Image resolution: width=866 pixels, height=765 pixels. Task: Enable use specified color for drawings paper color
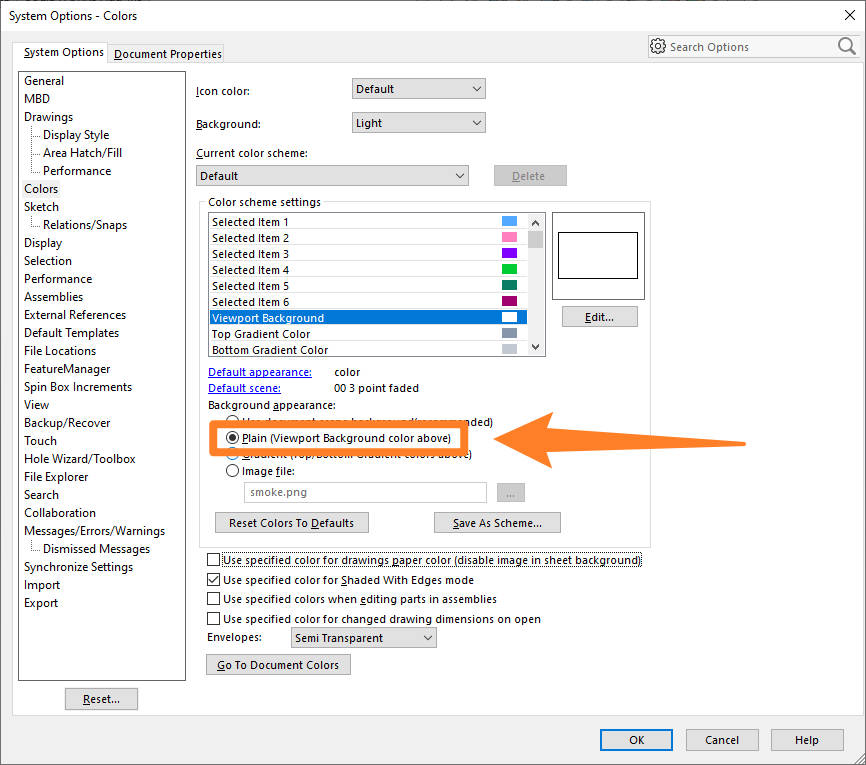[x=215, y=560]
